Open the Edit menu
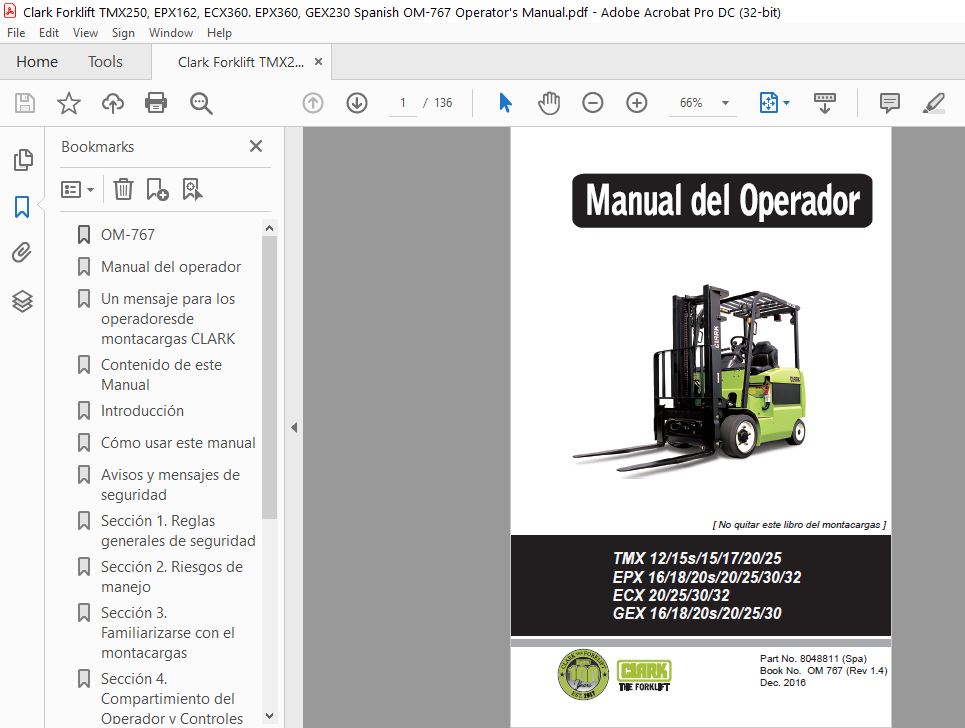965x728 pixels. [x=49, y=33]
